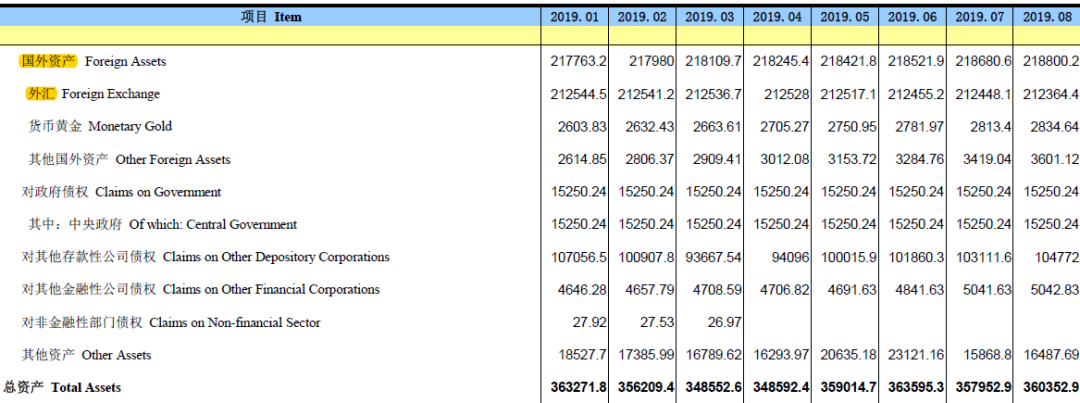Select Other Assets value 23121.16

click(916, 355)
